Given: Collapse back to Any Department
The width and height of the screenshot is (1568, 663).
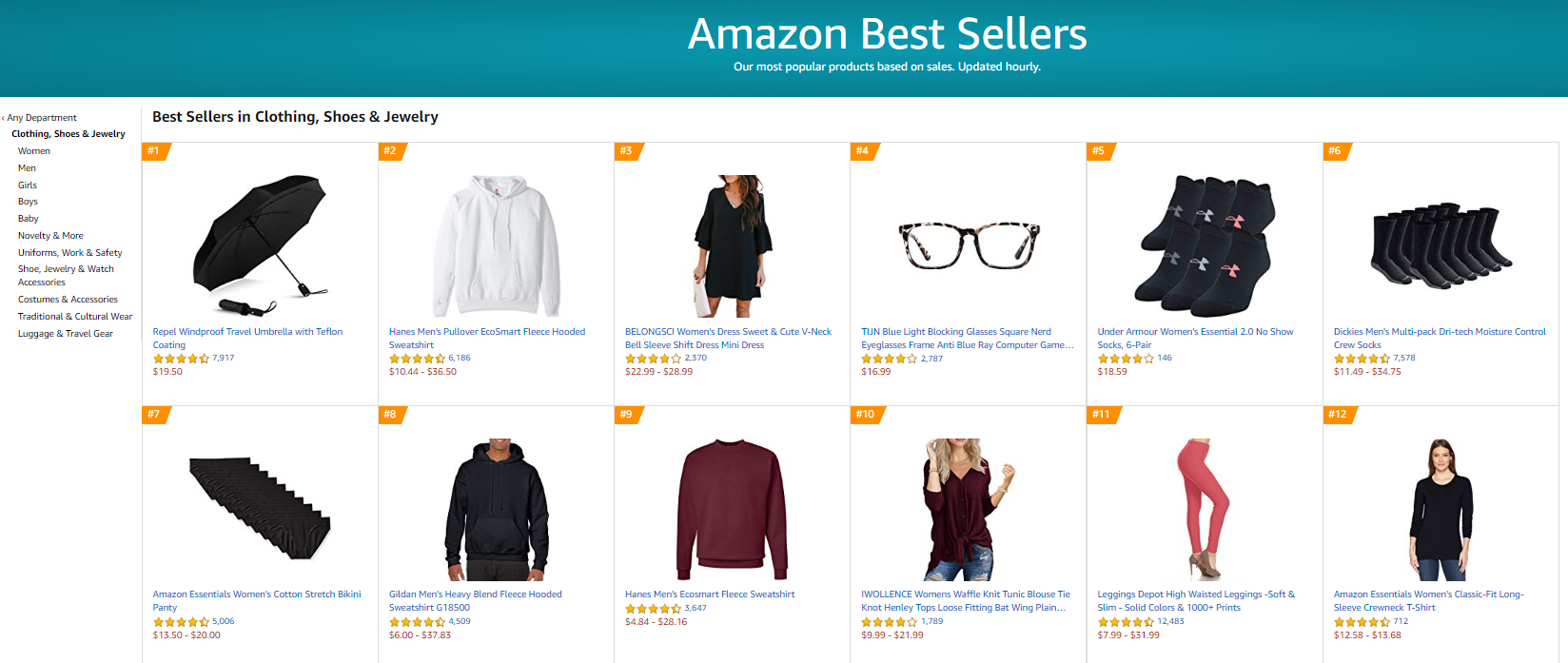Looking at the screenshot, I should coord(42,117).
